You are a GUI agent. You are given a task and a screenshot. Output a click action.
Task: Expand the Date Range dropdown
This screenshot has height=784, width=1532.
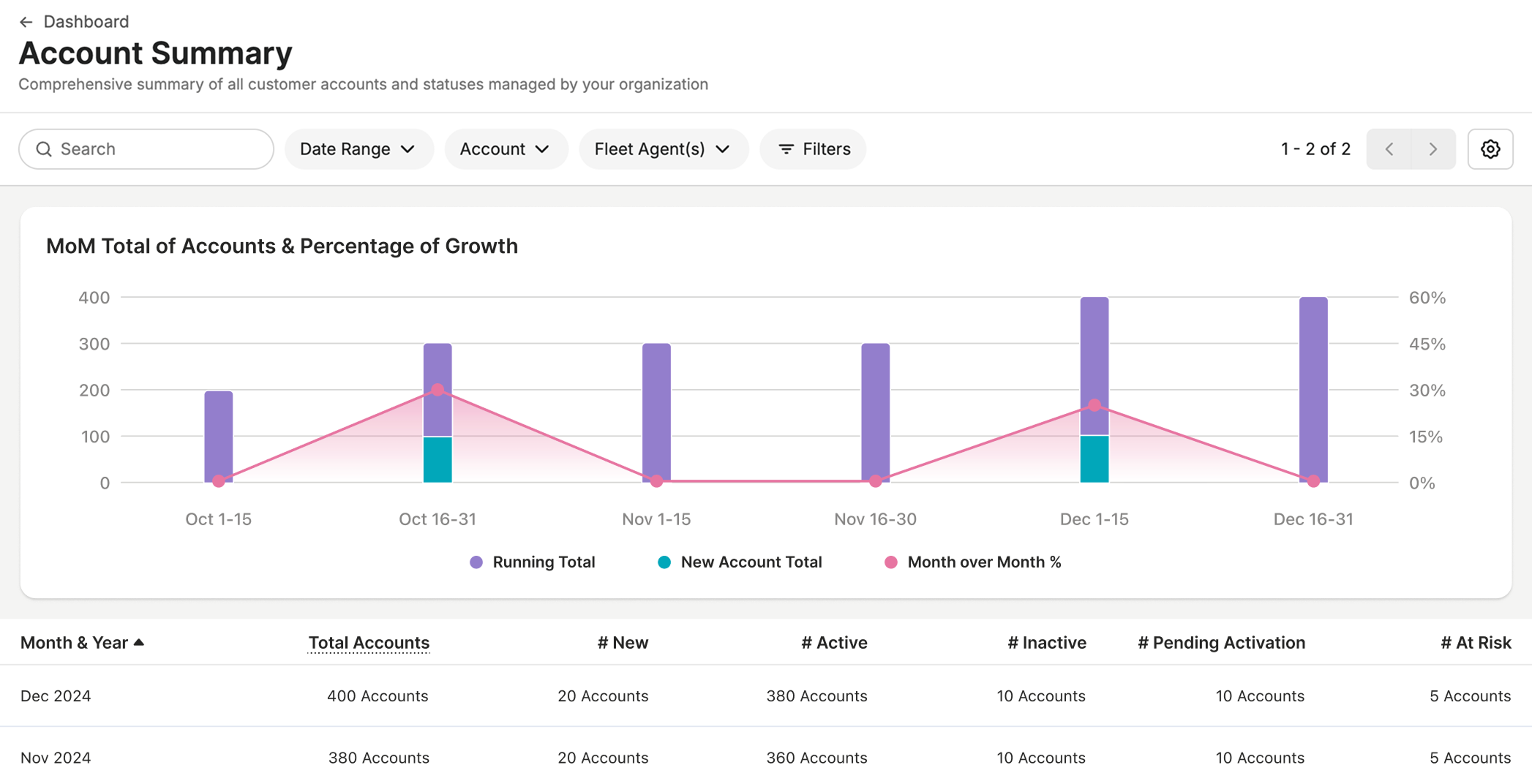tap(358, 149)
